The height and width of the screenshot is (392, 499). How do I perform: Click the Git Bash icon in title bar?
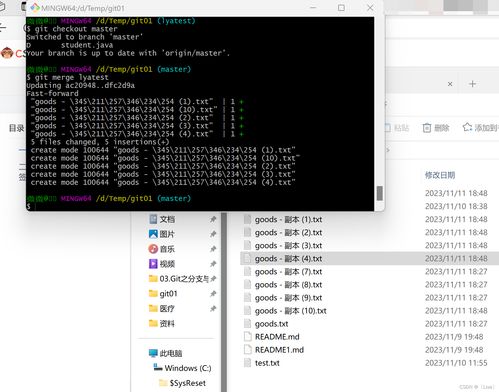pyautogui.click(x=35, y=8)
